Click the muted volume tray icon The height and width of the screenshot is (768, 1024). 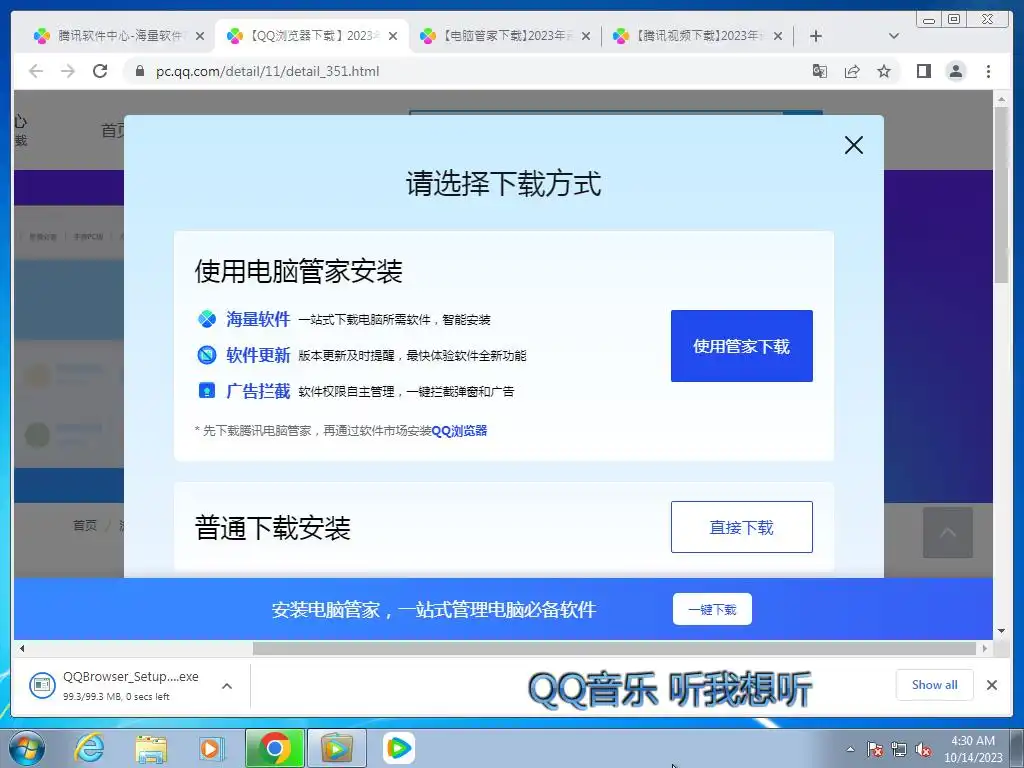click(923, 750)
